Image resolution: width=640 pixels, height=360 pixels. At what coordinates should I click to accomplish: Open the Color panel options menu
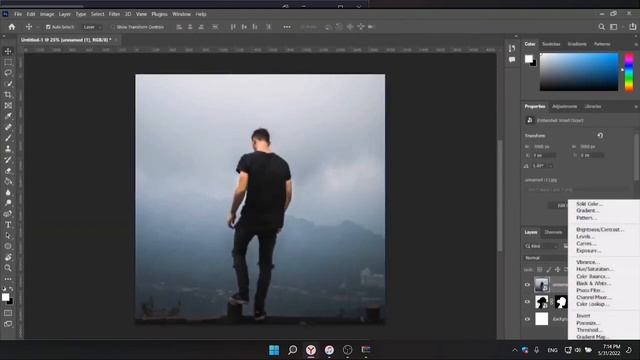(x=636, y=44)
